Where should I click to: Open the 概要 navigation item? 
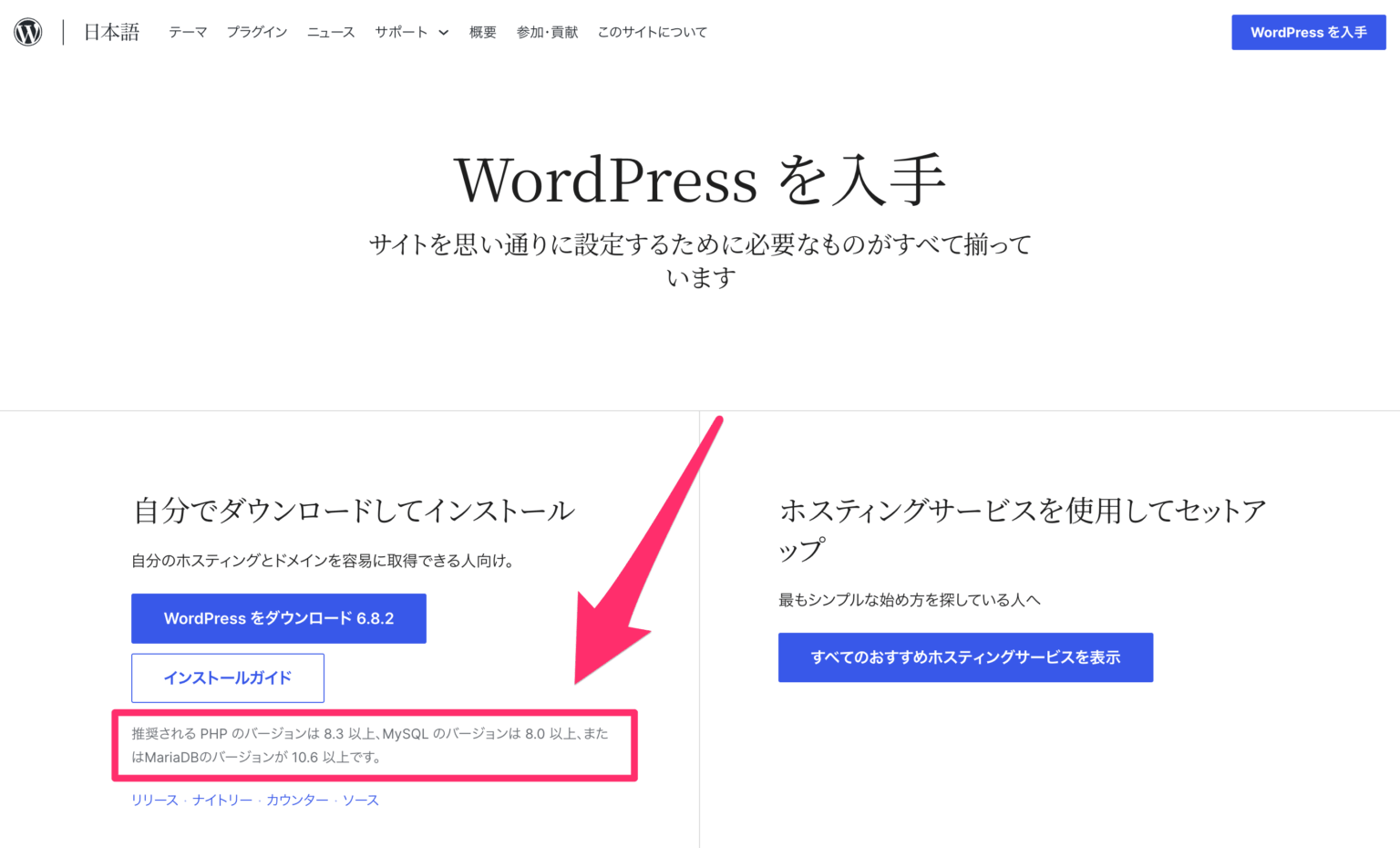(482, 32)
